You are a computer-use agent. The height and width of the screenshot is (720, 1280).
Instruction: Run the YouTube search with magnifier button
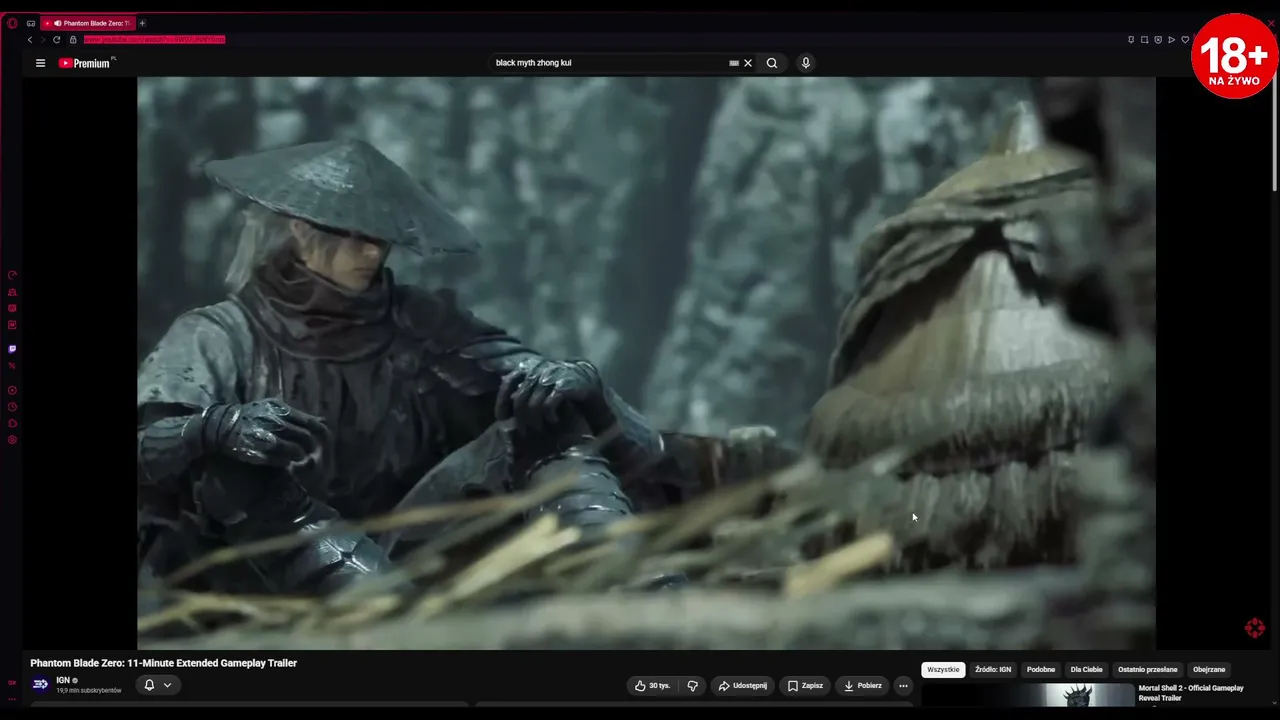coord(772,63)
